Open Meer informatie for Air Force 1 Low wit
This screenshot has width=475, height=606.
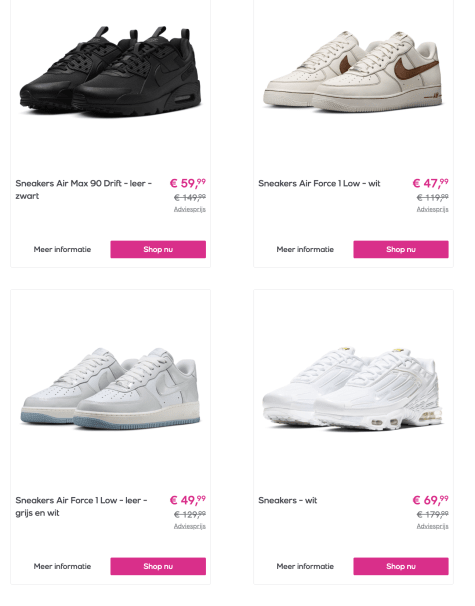click(305, 249)
